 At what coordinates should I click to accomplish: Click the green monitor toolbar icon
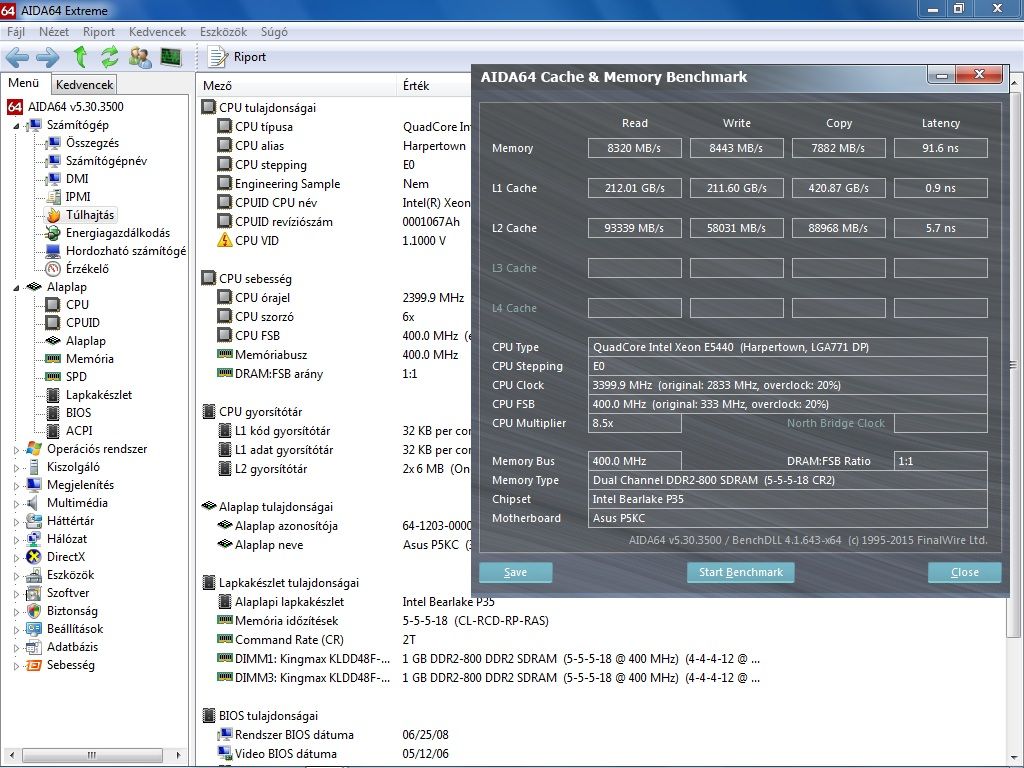(x=170, y=57)
